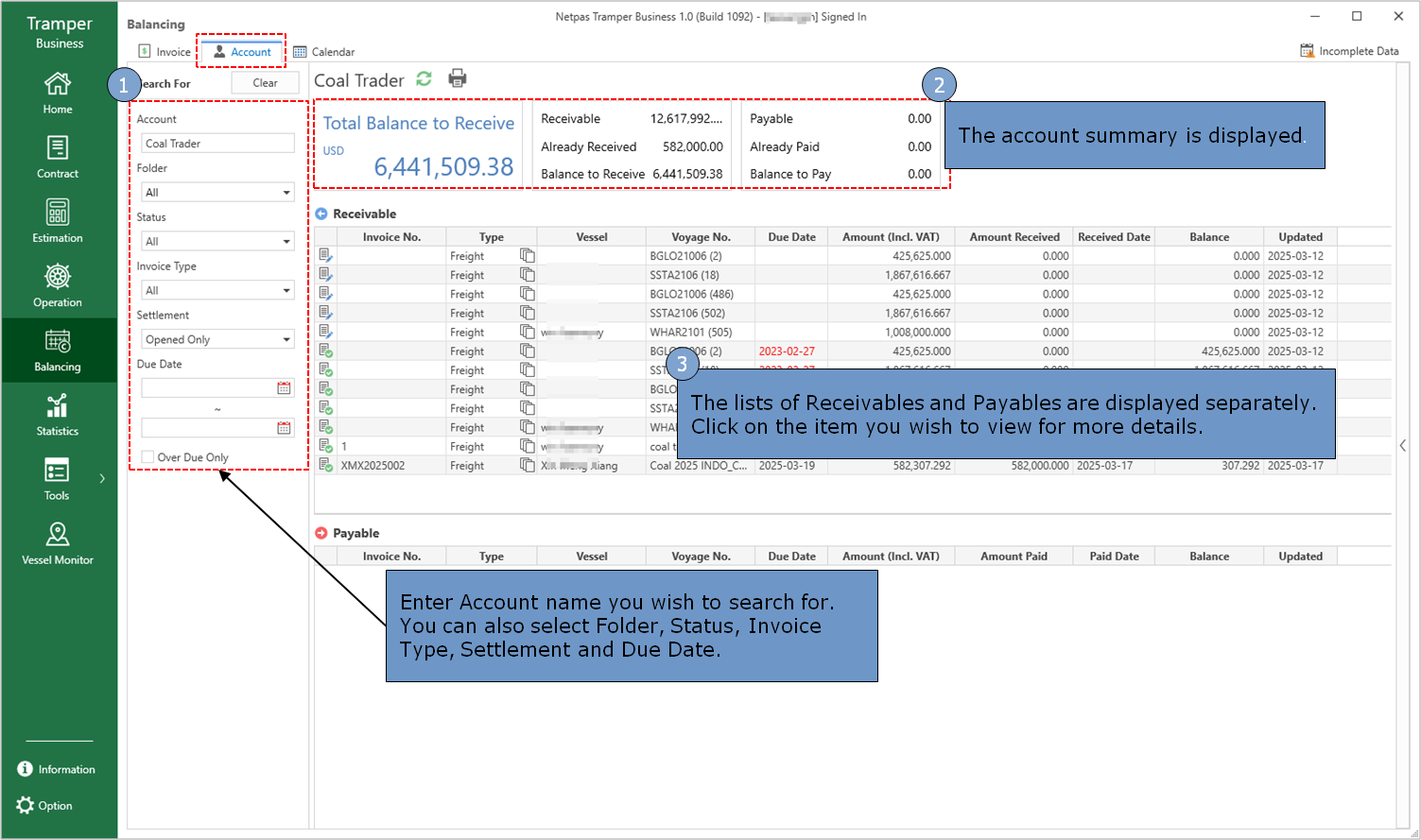Print the Coal Trader account report

pos(458,78)
